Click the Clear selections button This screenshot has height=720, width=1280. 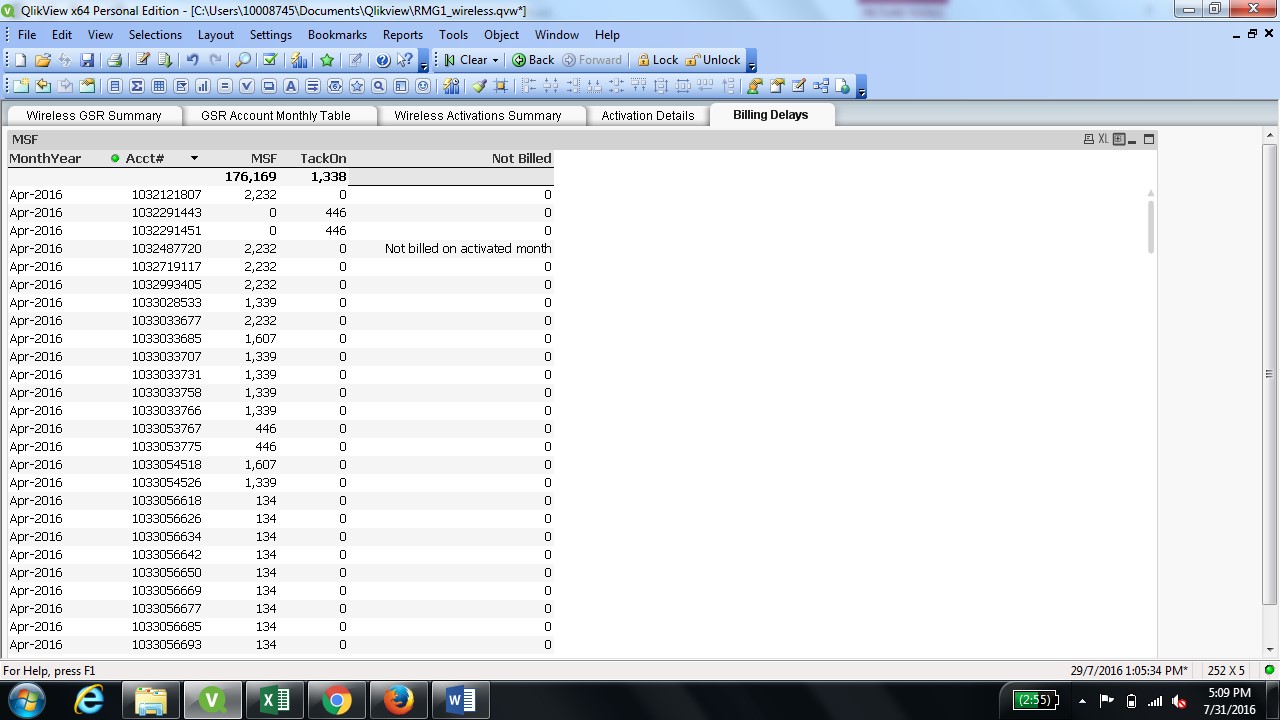point(466,60)
